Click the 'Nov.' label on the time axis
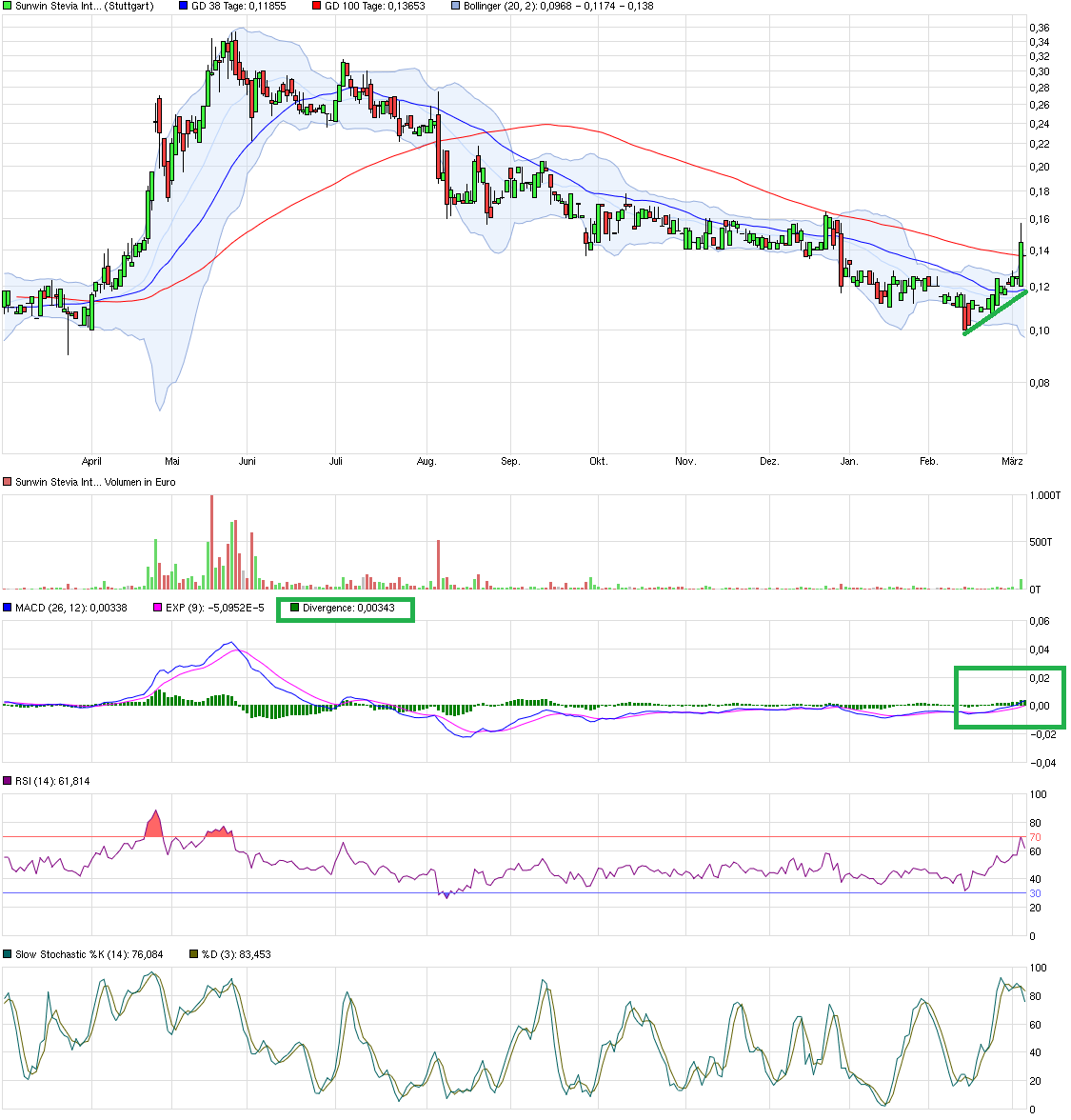 click(x=685, y=461)
